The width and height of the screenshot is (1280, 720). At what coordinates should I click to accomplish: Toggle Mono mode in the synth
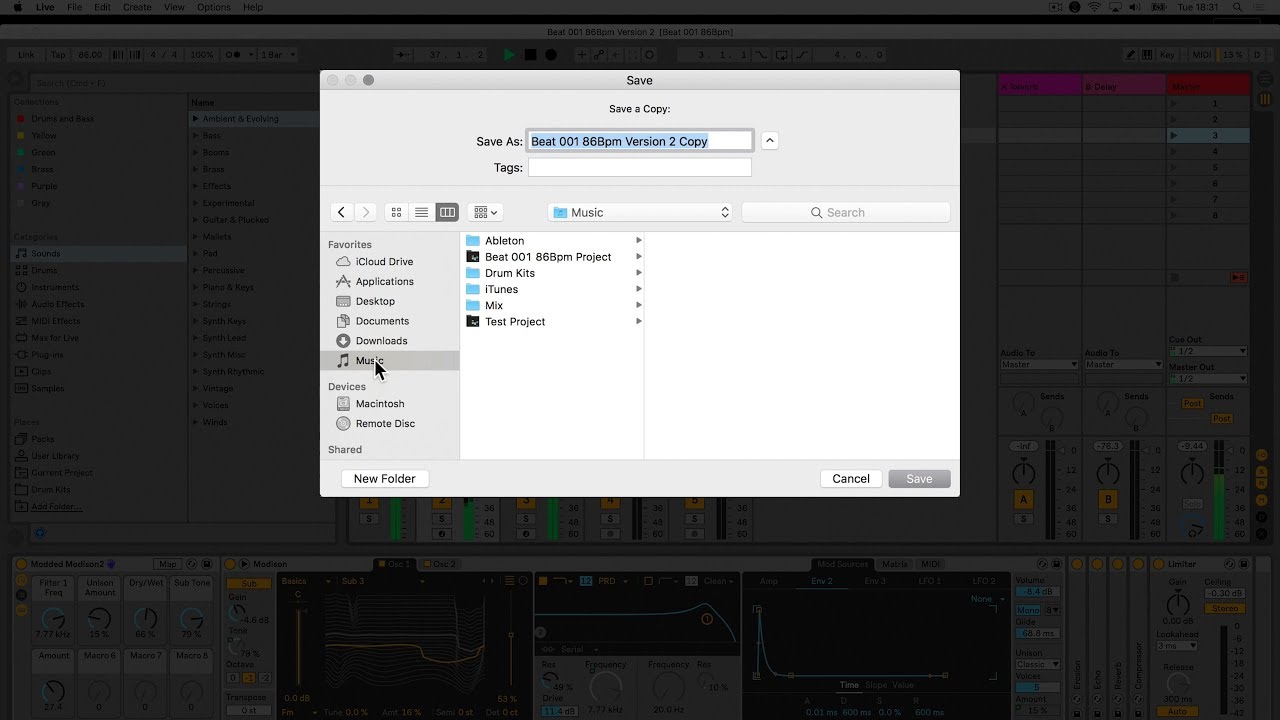tap(1028, 609)
